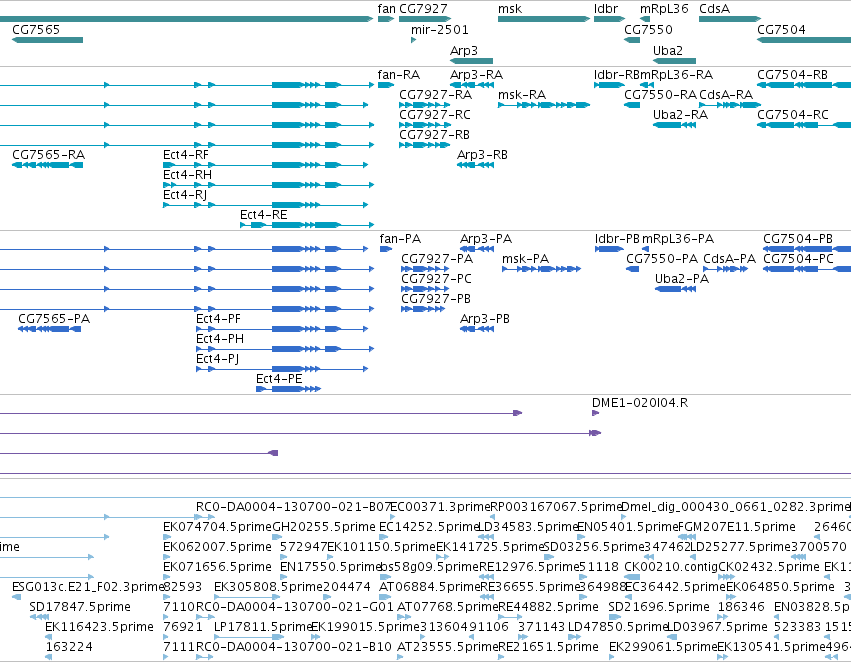Screen dimensions: 851x662
Task: Select the mRpL36-RA transcript label
Action: (676, 75)
